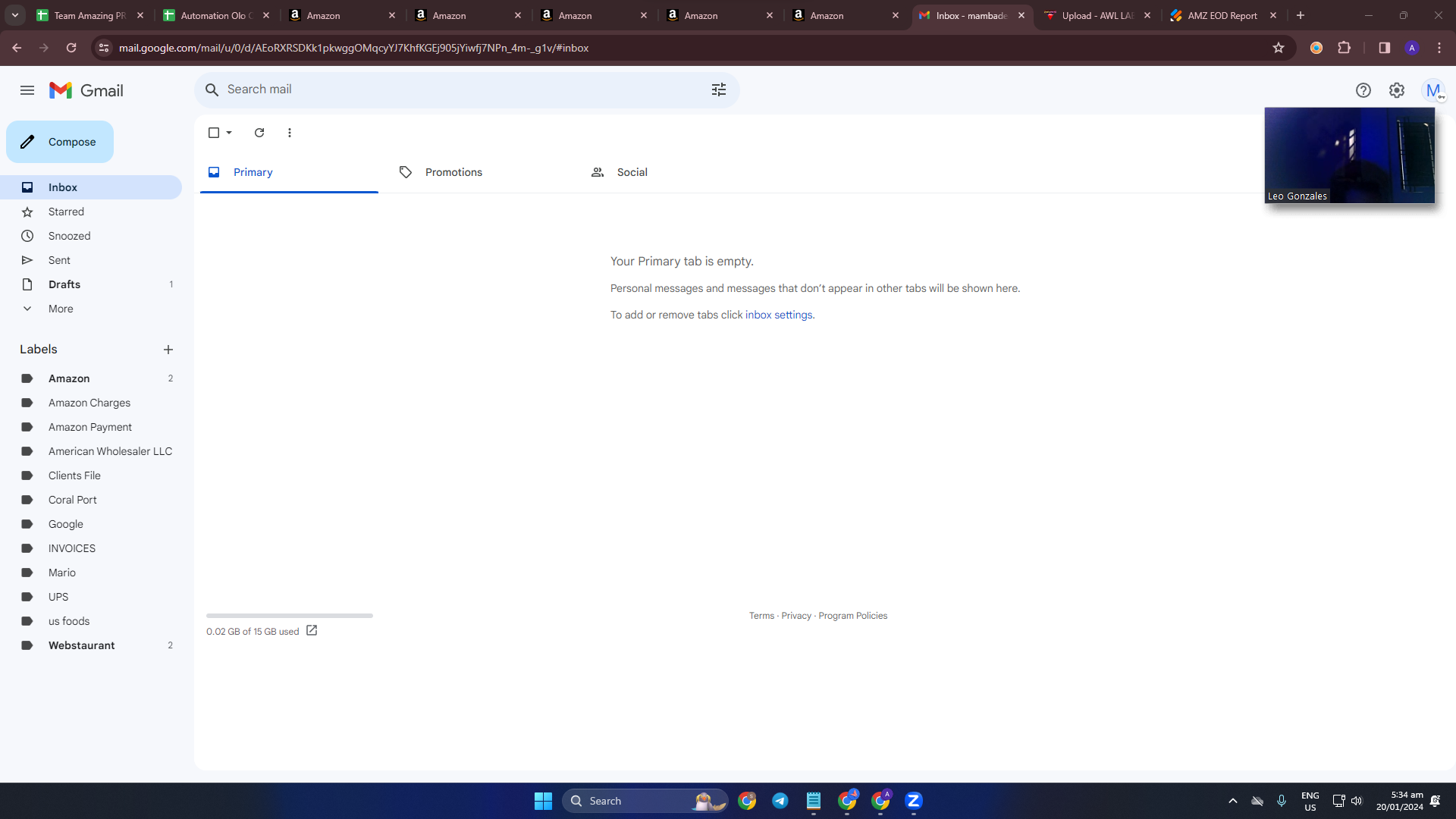Show hidden system tray icons
This screenshot has width=1456, height=819.
tap(1233, 801)
